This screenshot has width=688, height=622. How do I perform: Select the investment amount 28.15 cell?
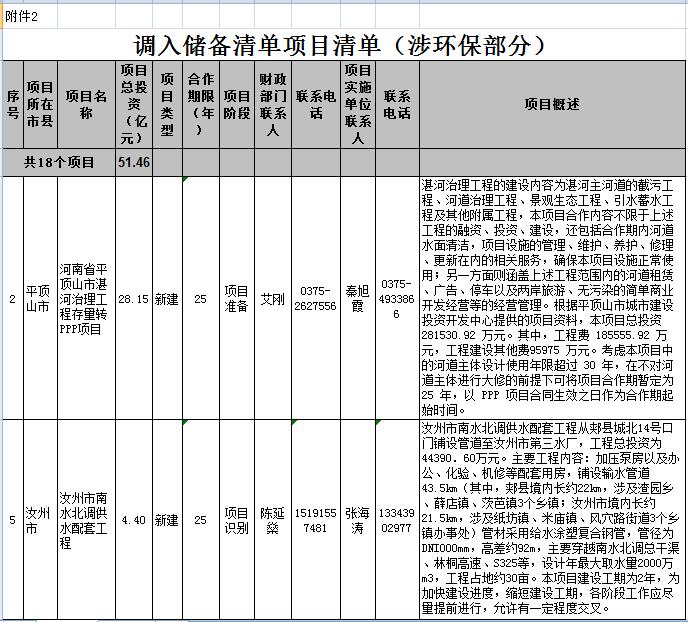pos(134,299)
